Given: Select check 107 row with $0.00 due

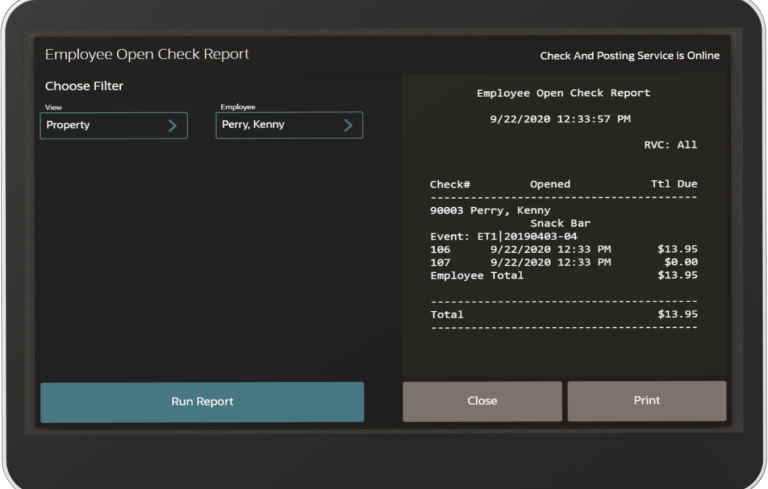Looking at the screenshot, I should pyautogui.click(x=563, y=262).
